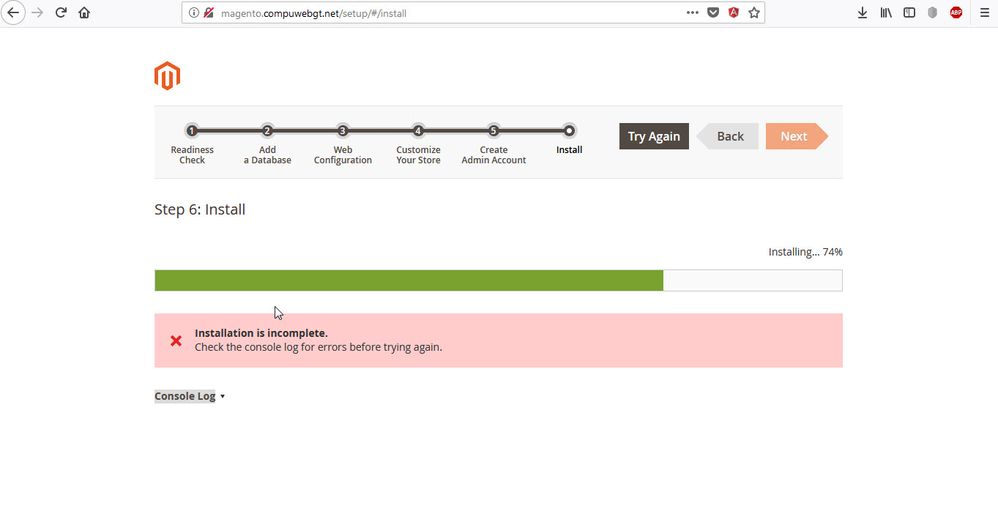Click the Magento logo
This screenshot has height=506, width=998.
click(167, 76)
